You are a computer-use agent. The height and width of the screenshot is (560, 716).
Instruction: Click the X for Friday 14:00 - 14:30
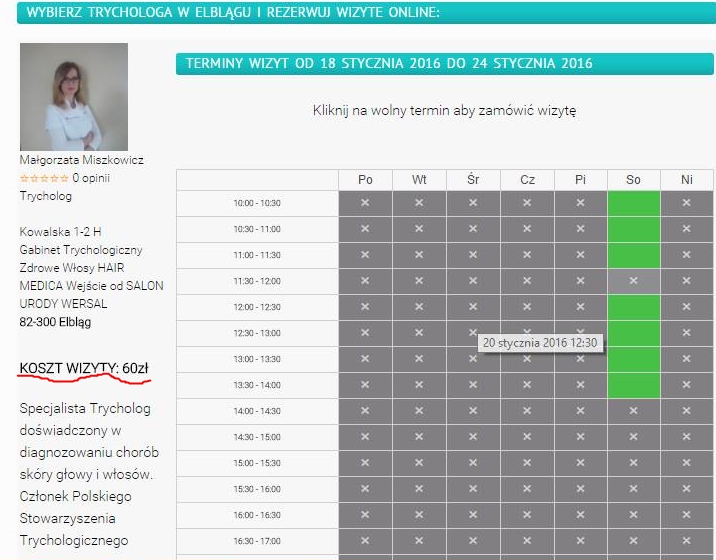click(x=580, y=411)
